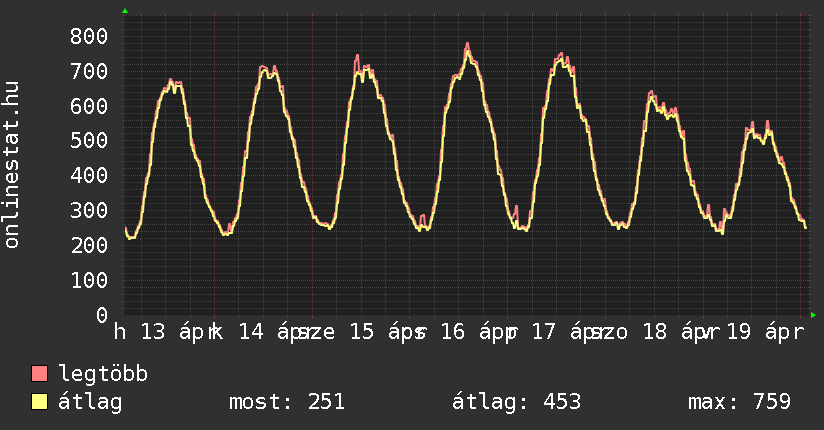The height and width of the screenshot is (430, 824).
Task: Click the highest peak in the chart
Action: tap(467, 44)
